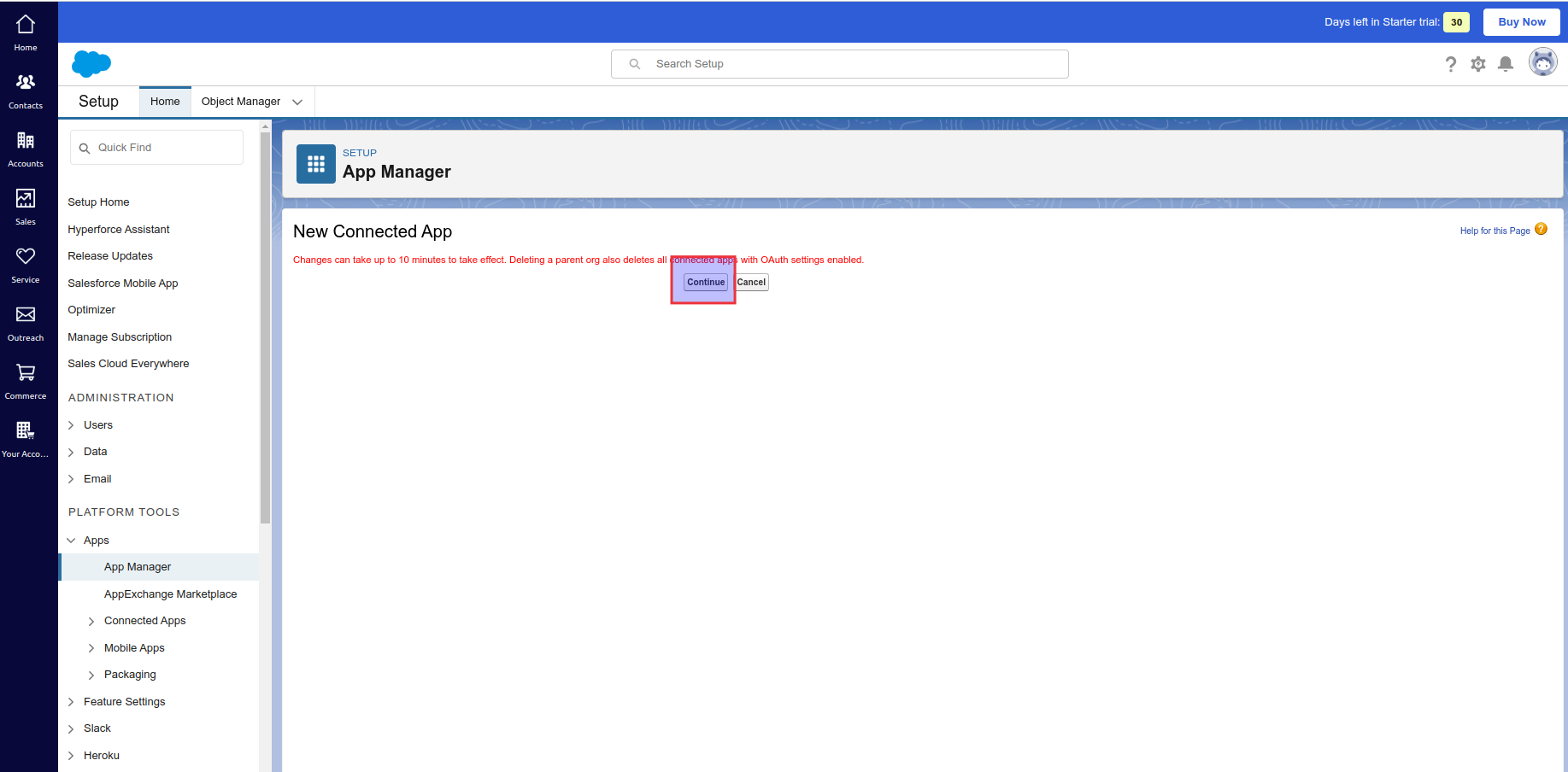Viewport: 1568px width, 772px height.
Task: Expand the Slack section
Action: click(71, 729)
